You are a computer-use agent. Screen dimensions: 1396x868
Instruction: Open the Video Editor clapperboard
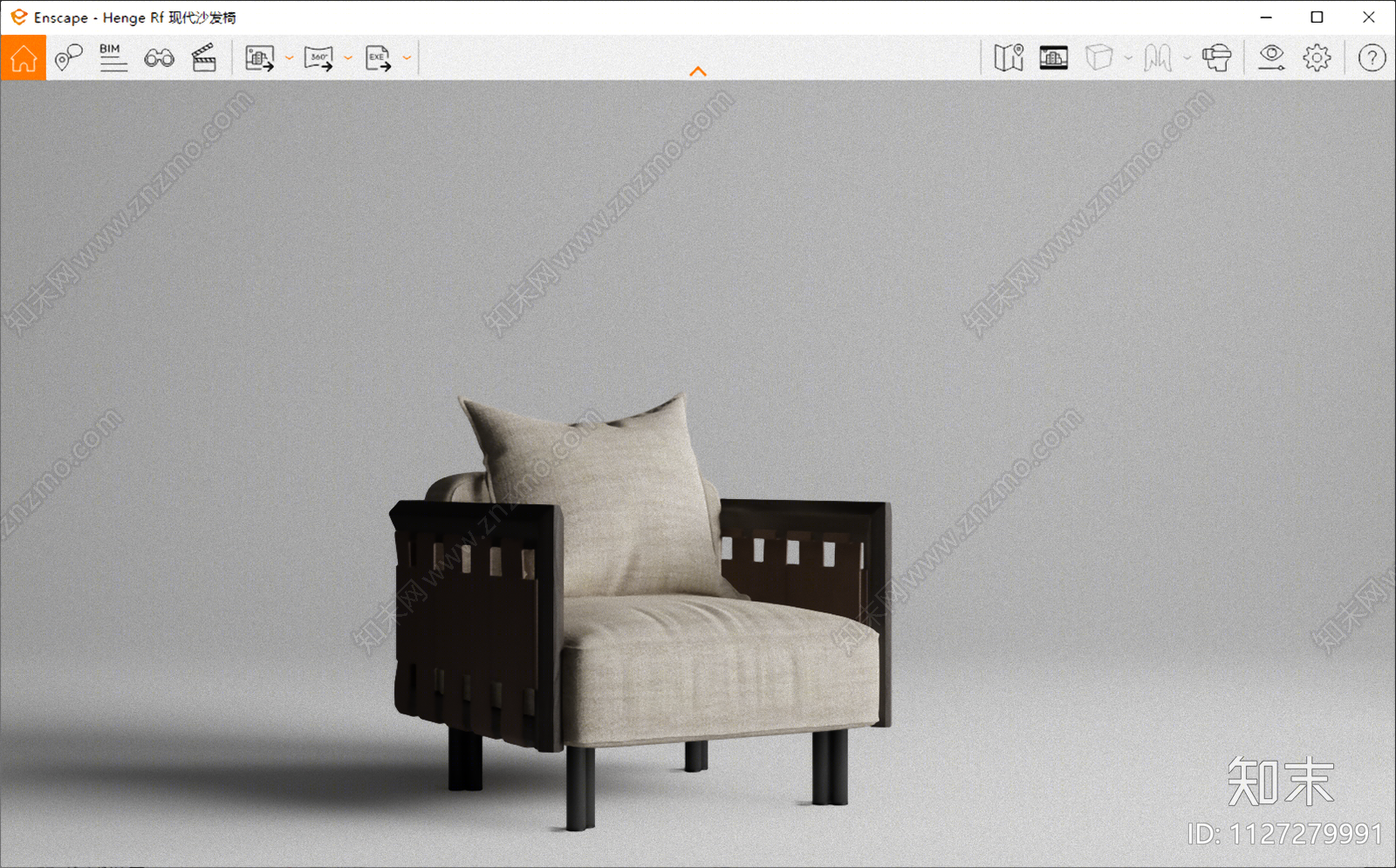[x=204, y=58]
